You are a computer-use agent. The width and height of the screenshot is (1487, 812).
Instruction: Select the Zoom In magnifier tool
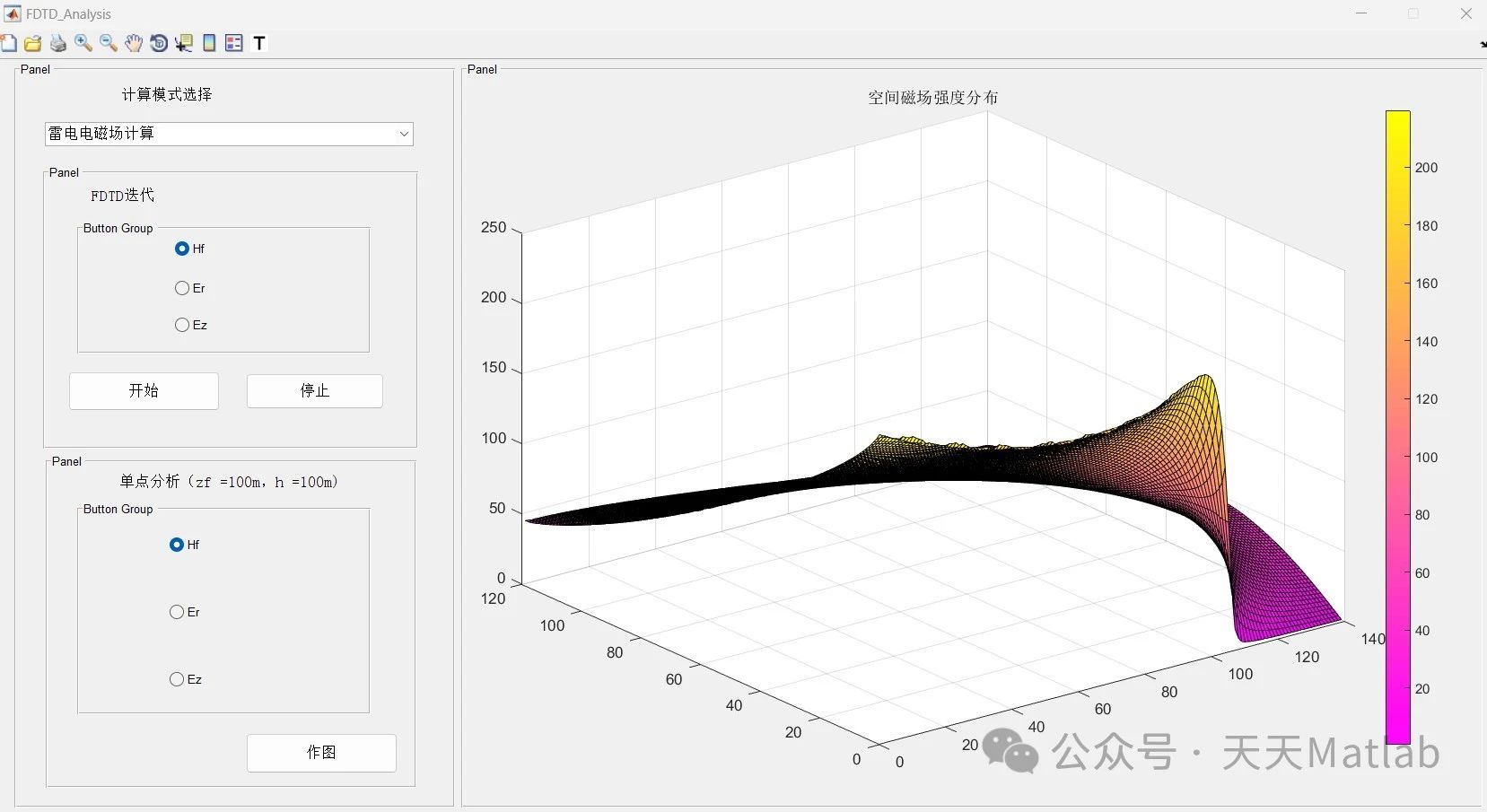tap(83, 43)
